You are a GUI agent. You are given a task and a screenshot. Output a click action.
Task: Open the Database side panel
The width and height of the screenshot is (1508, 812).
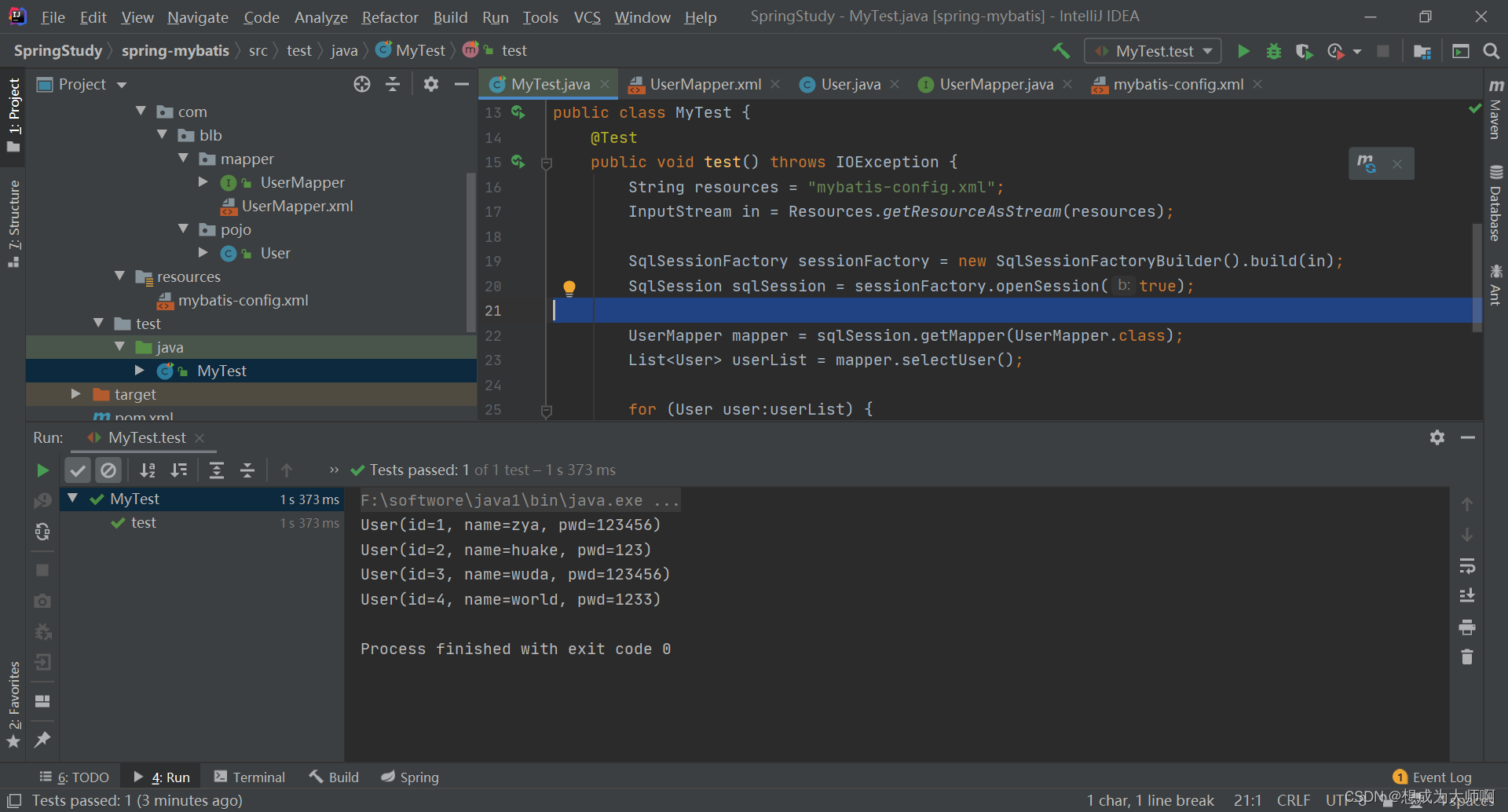1495,203
